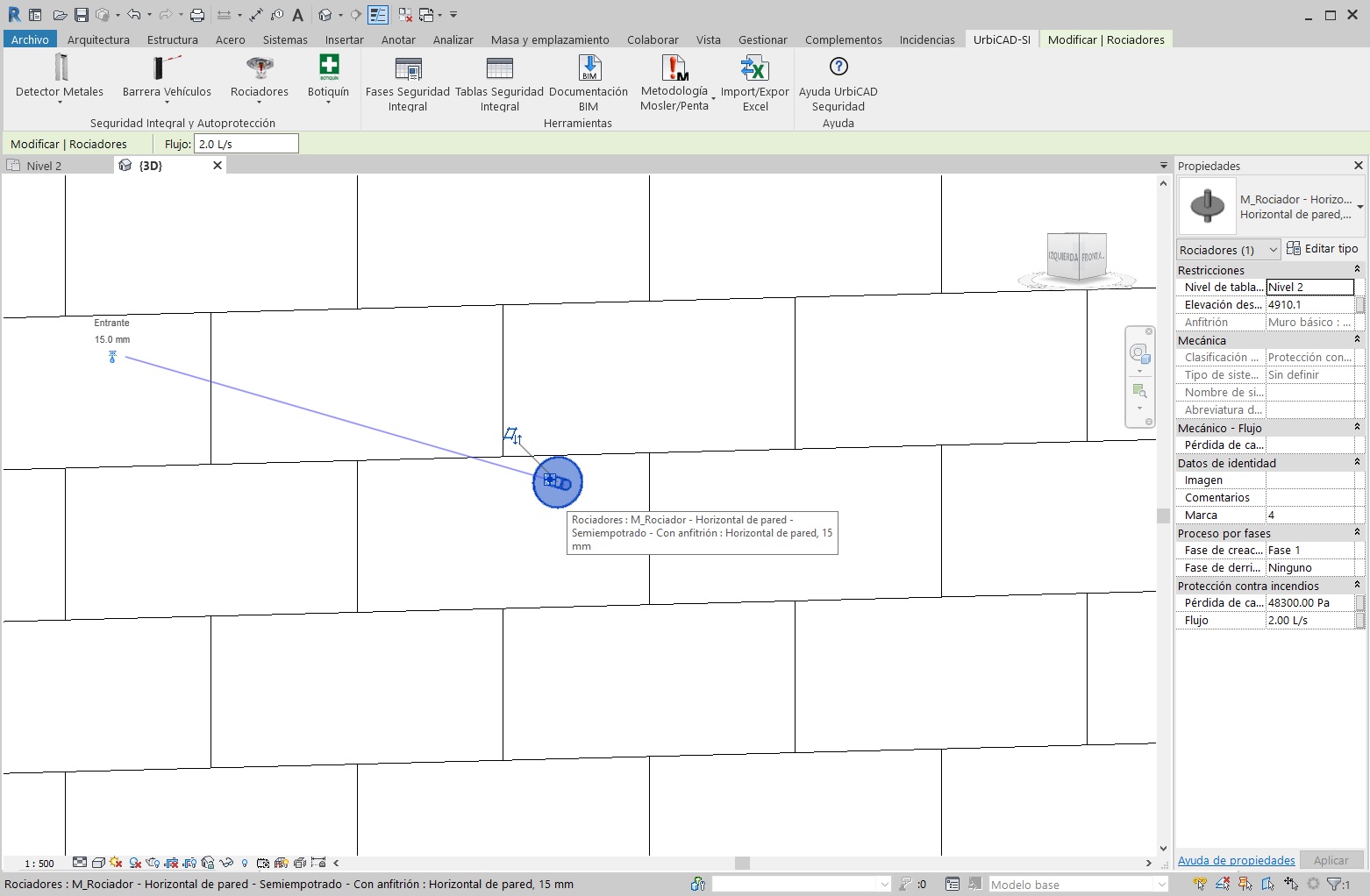
Task: Click the Print icon in quick access toolbar
Action: pos(197,15)
